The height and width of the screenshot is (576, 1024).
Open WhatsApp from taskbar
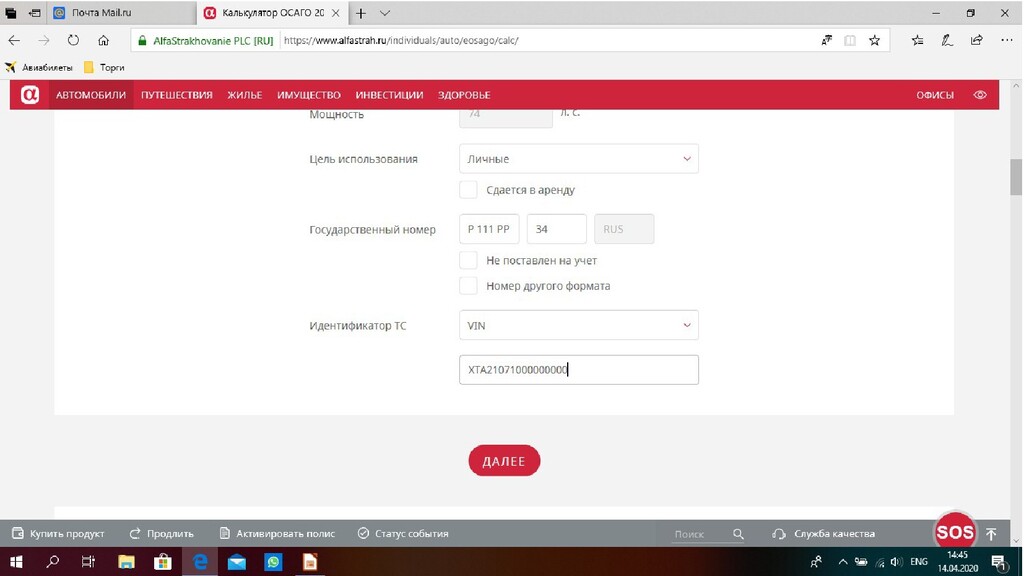coord(273,562)
